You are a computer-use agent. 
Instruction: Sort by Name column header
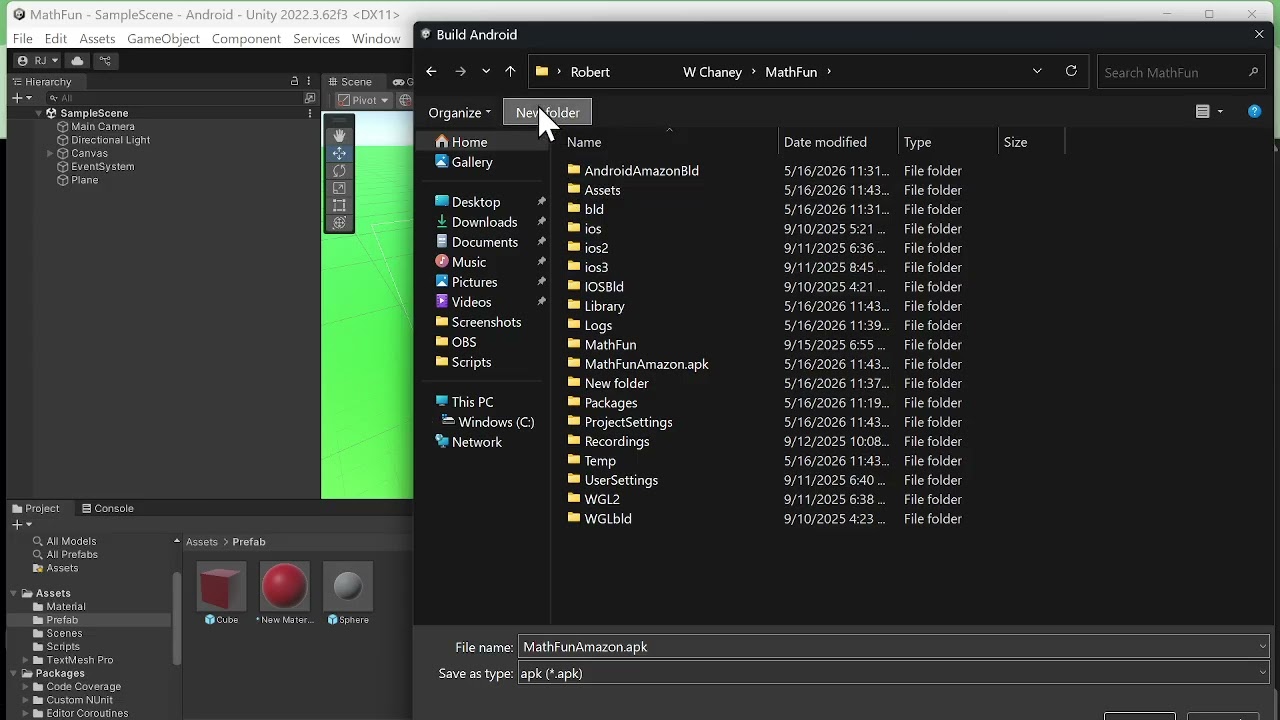pyautogui.click(x=668, y=142)
